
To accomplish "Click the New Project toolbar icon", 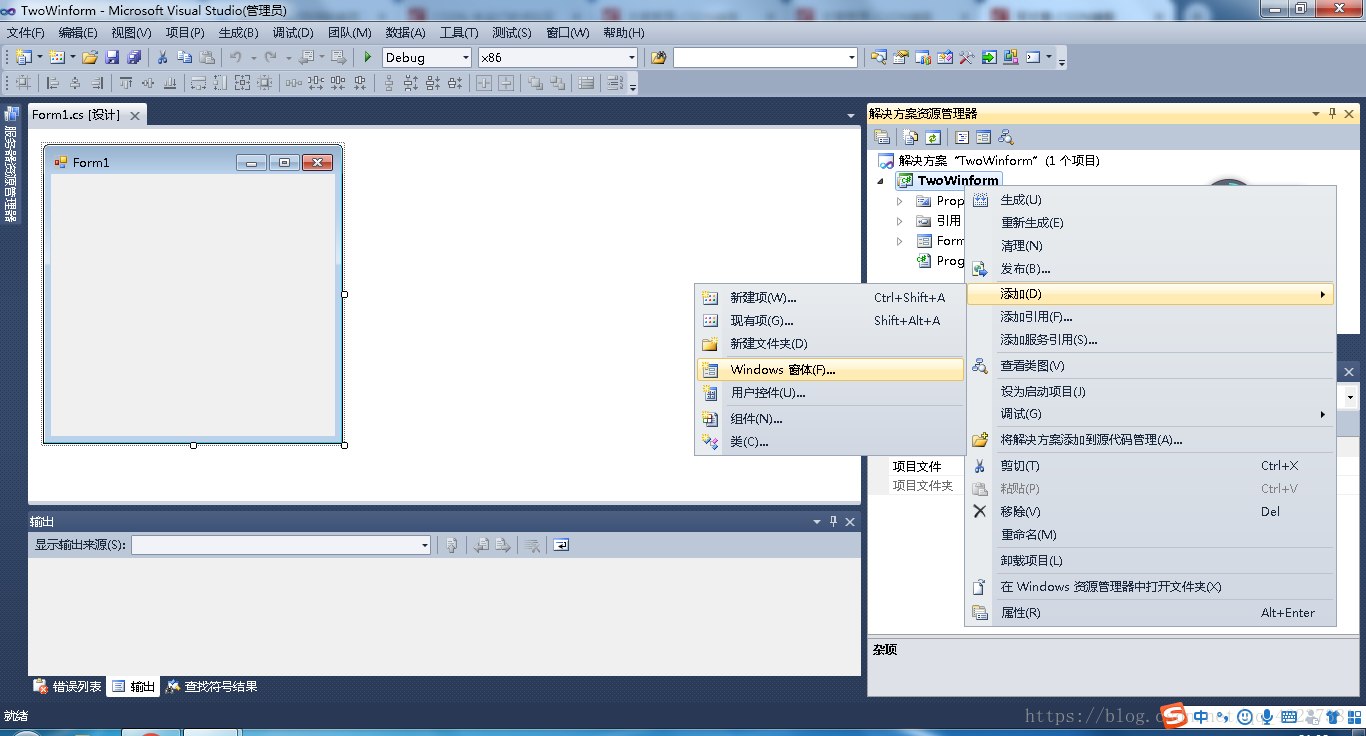I will 24,57.
